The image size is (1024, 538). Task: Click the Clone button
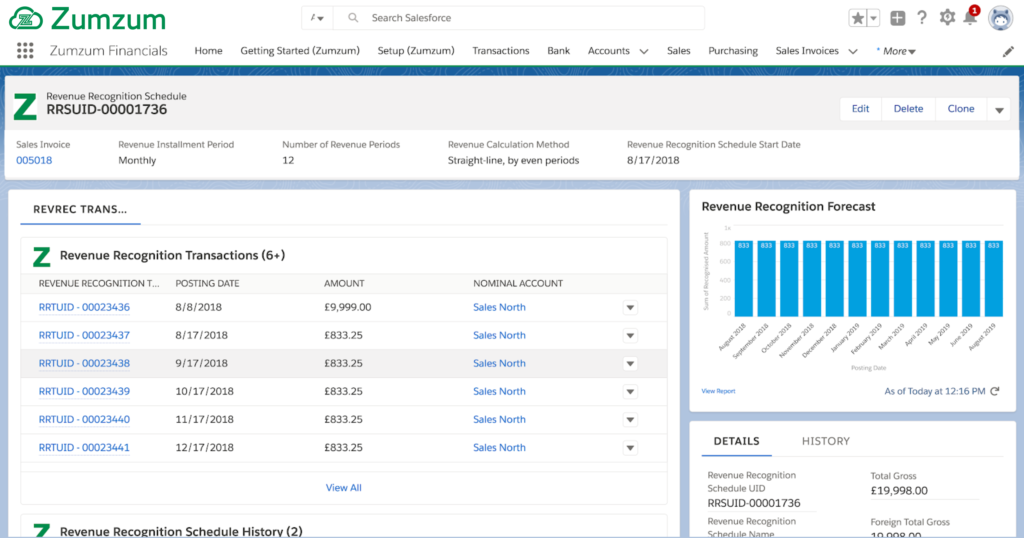pos(961,109)
